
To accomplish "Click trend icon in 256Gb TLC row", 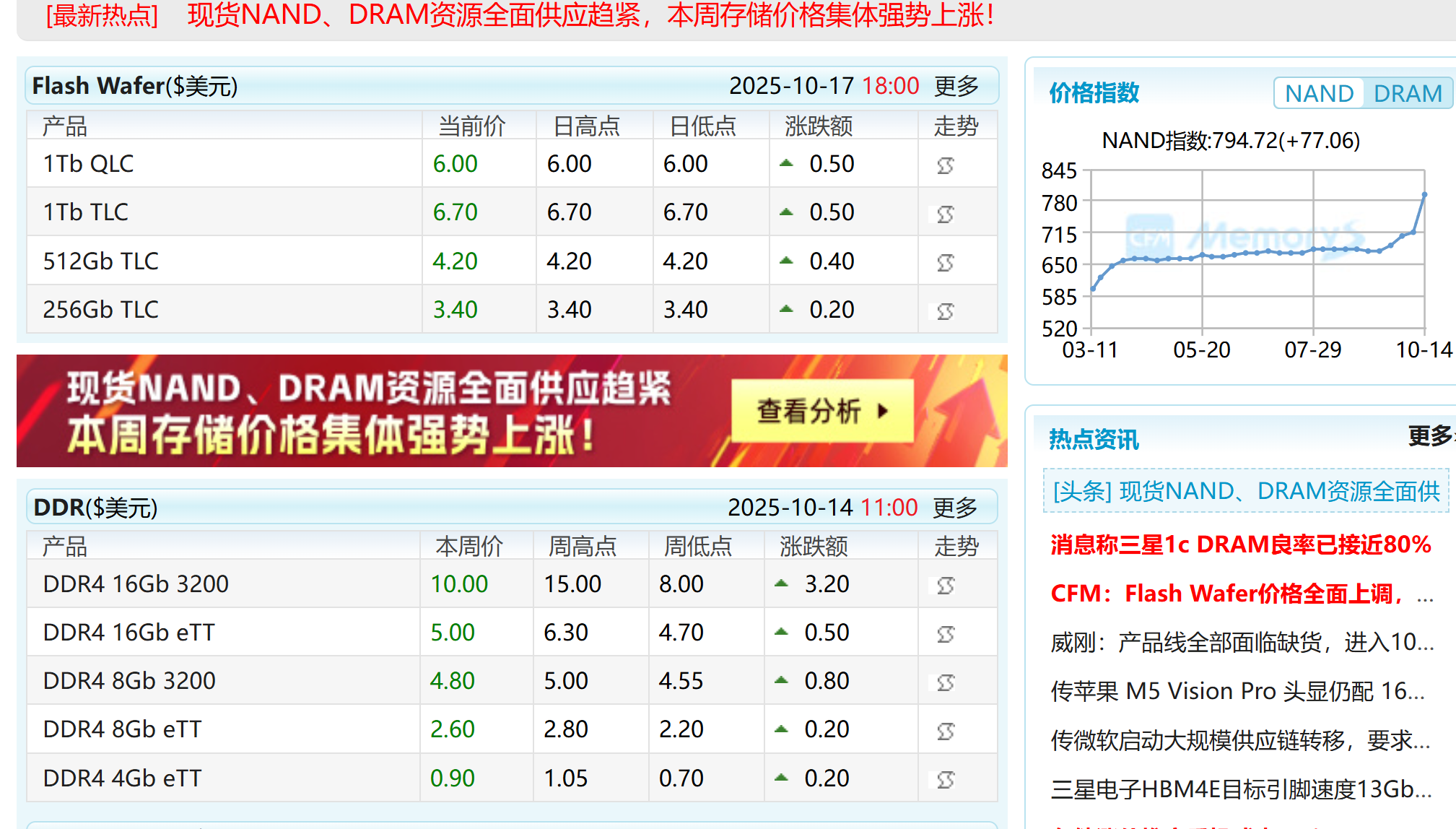I will click(945, 311).
